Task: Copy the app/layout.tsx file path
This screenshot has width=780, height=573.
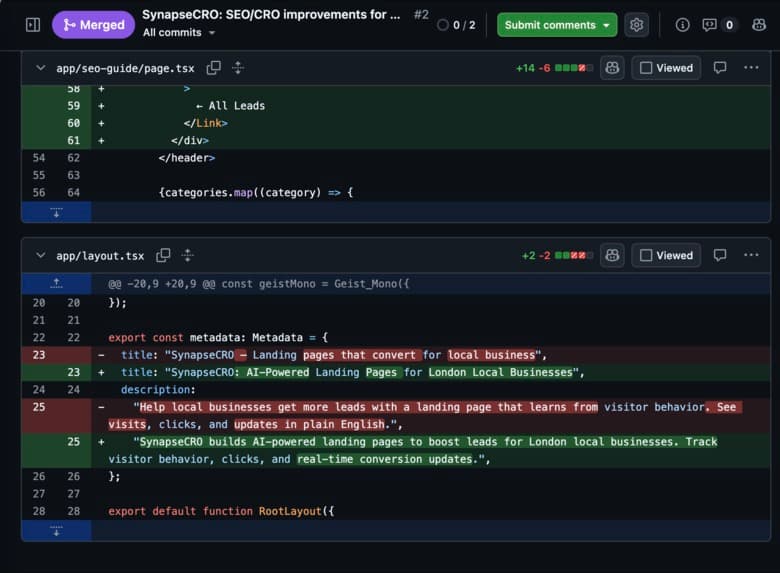Action: click(163, 256)
